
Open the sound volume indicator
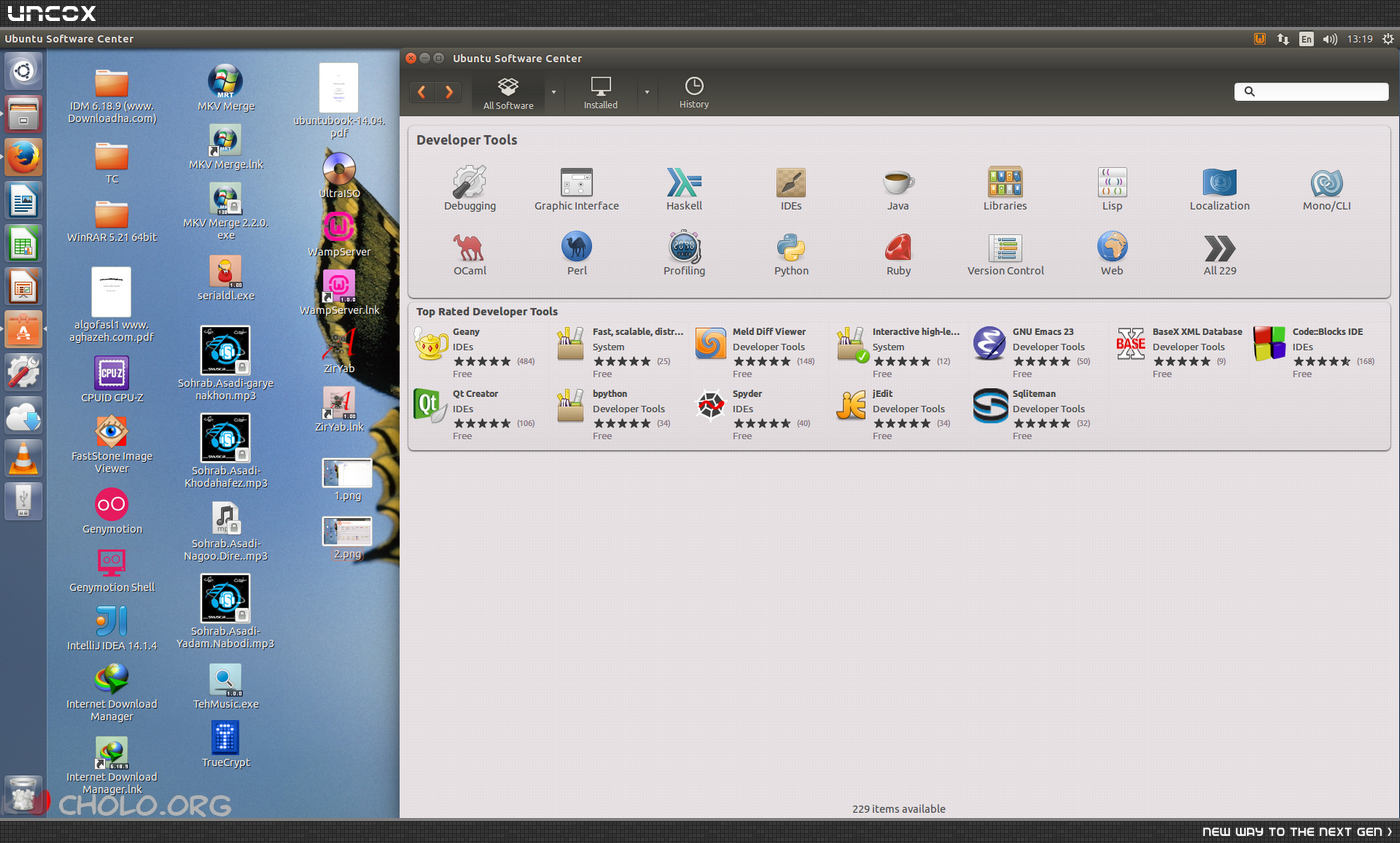pyautogui.click(x=1330, y=39)
